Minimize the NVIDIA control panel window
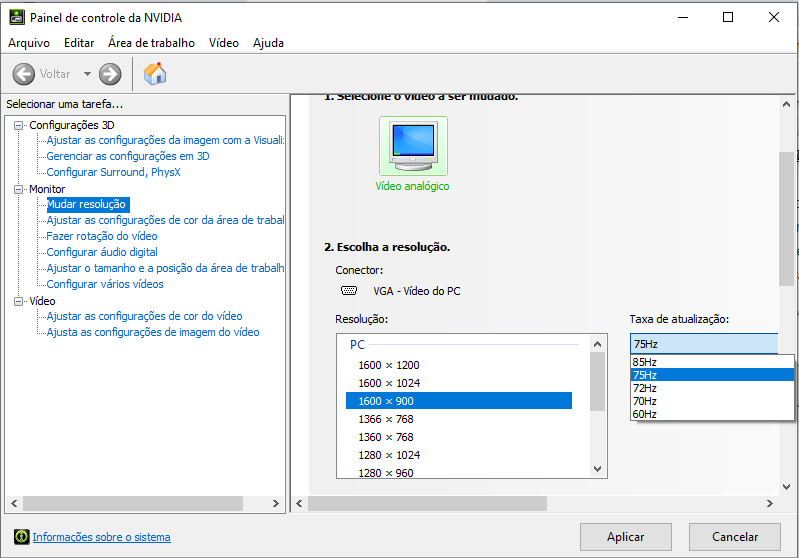This screenshot has height=558, width=799. 683,17
